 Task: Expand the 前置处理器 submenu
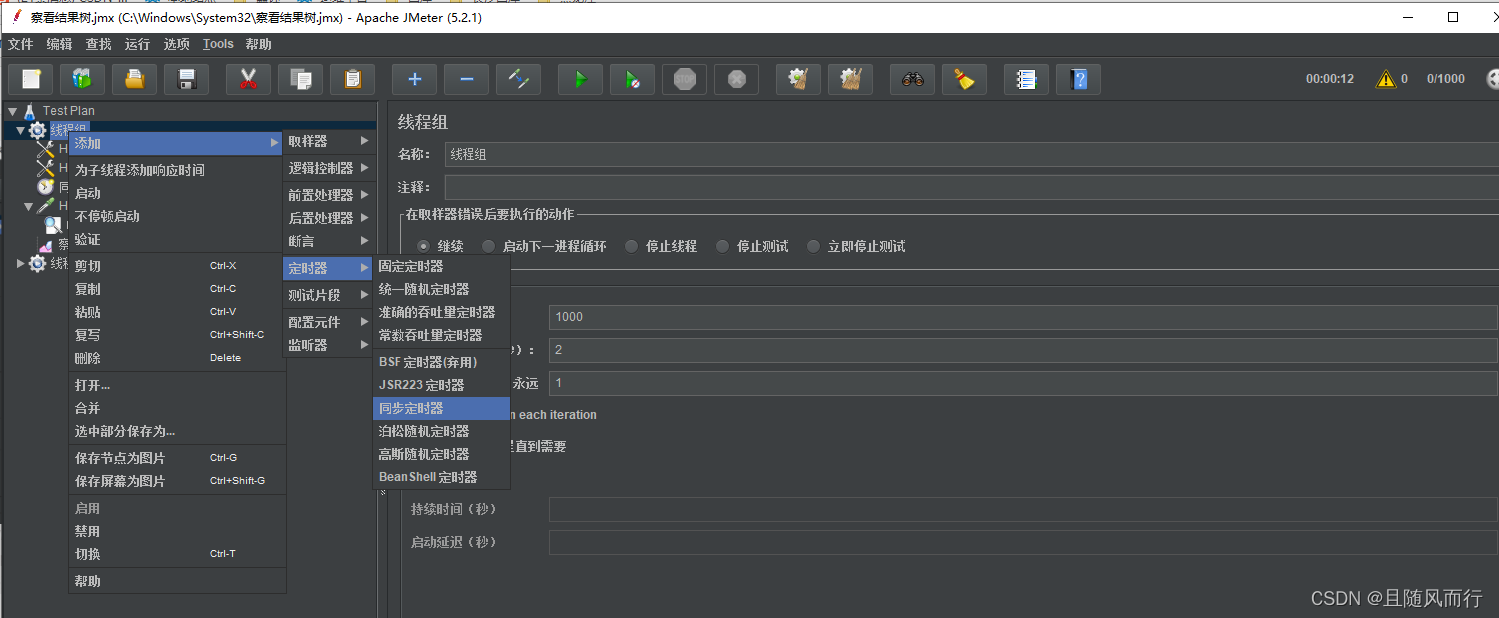pyautogui.click(x=328, y=195)
